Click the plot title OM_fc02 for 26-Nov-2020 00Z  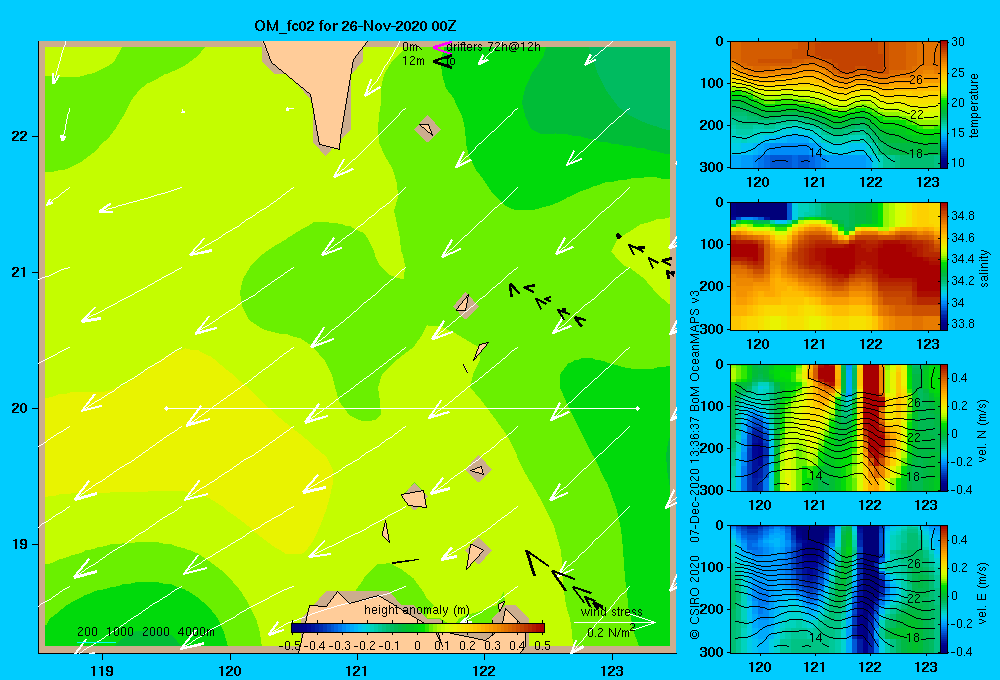(x=355, y=26)
